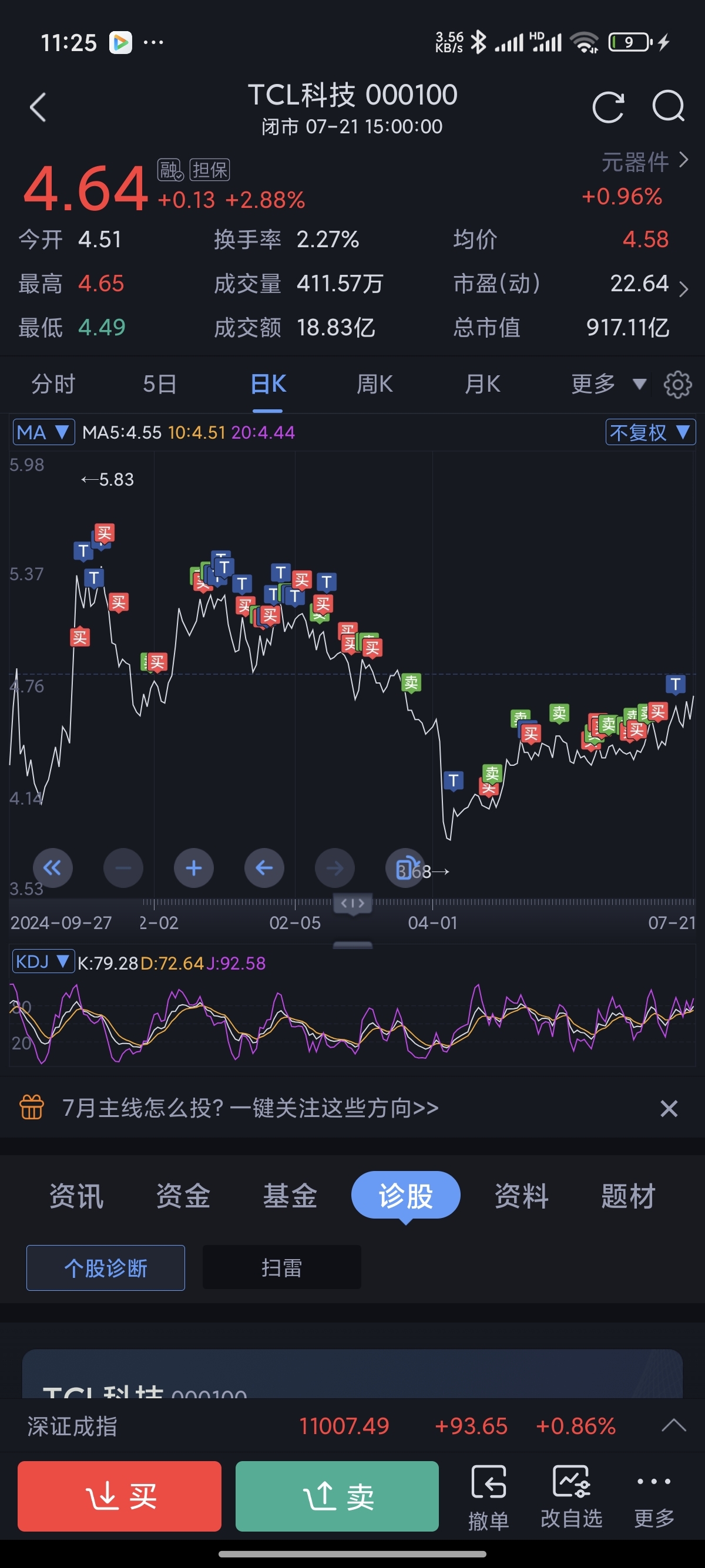Open the 资料 tab
The width and height of the screenshot is (705, 1568).
click(521, 1196)
